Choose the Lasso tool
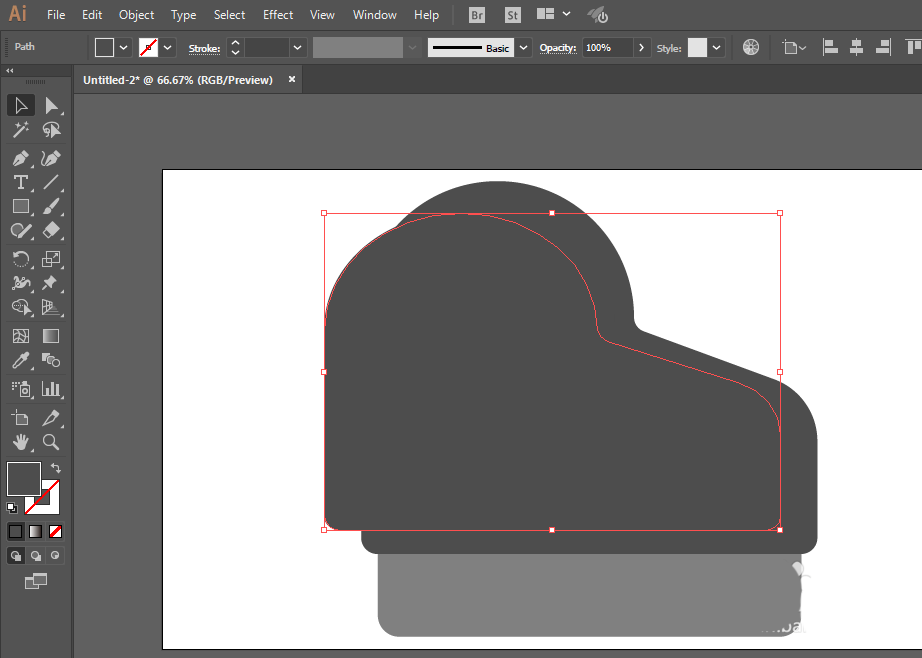The image size is (922, 658). pyautogui.click(x=51, y=129)
